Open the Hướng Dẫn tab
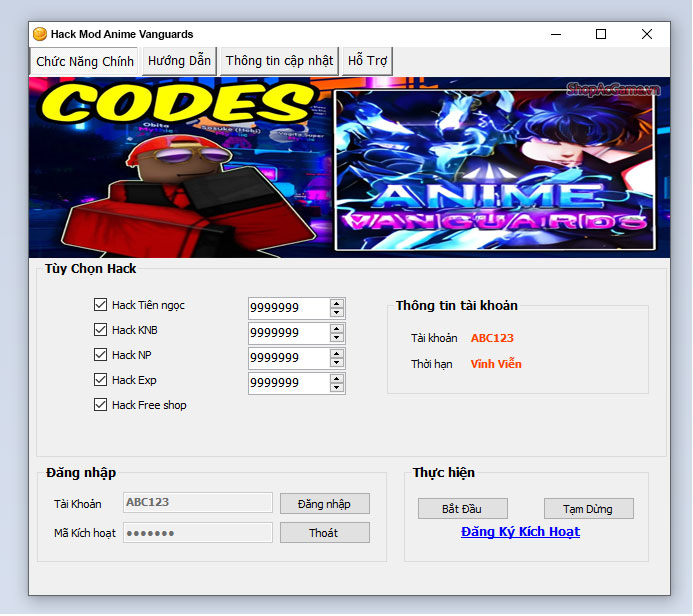Viewport: 693px width, 616px height. click(179, 61)
